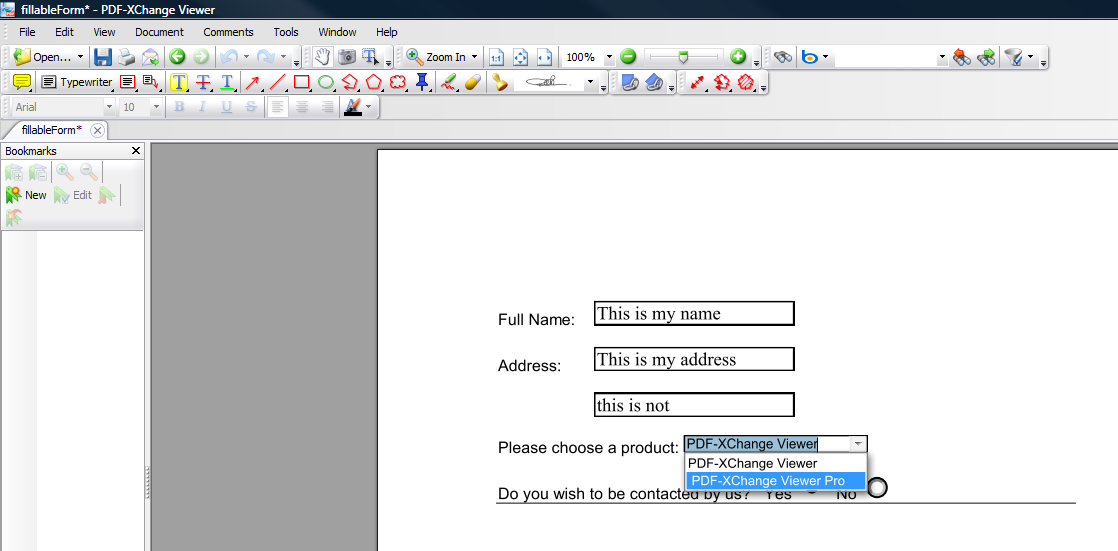Viewport: 1118px width, 551px height.
Task: Click the email envelope icon
Action: click(x=150, y=57)
